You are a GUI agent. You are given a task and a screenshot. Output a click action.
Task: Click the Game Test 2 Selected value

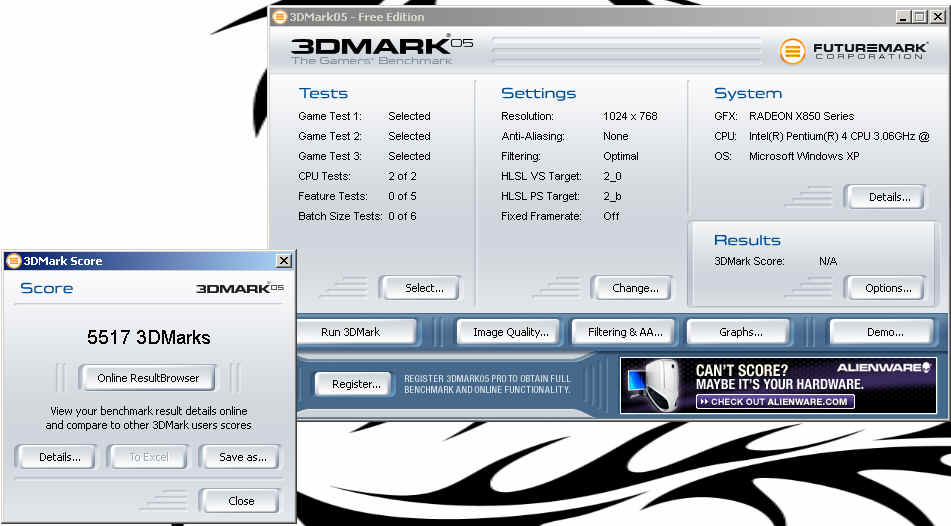click(409, 136)
